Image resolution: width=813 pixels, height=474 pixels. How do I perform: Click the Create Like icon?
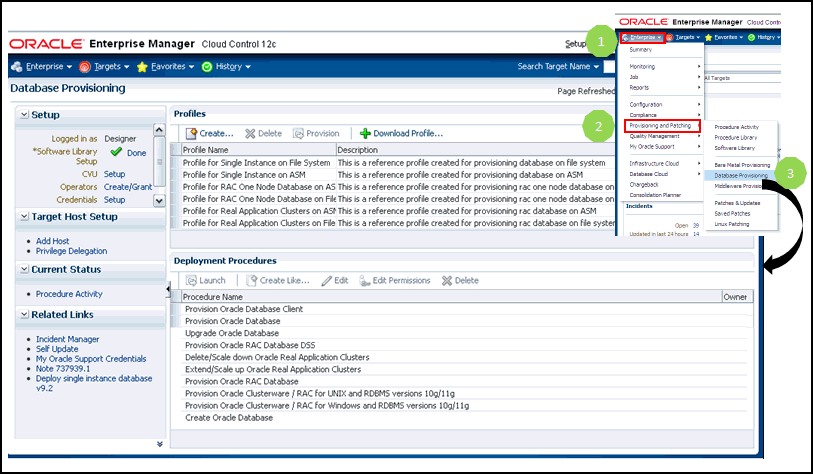tap(251, 281)
